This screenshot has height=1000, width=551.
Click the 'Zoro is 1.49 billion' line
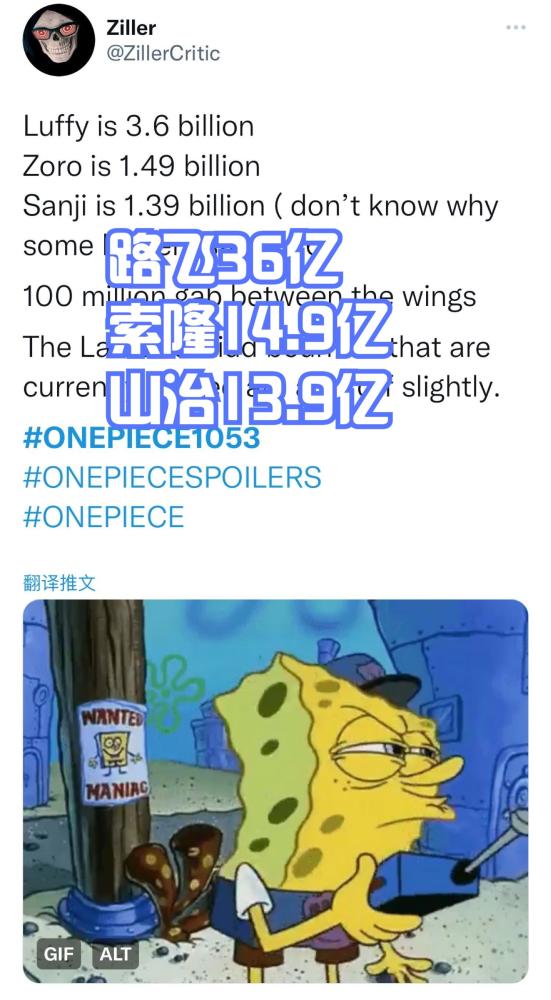click(x=142, y=166)
